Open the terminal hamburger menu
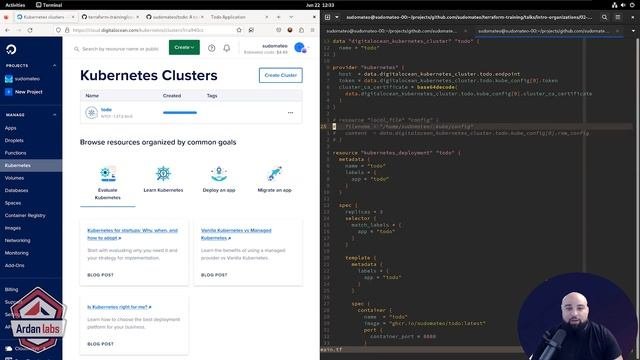The width and height of the screenshot is (640, 360). 618,17
